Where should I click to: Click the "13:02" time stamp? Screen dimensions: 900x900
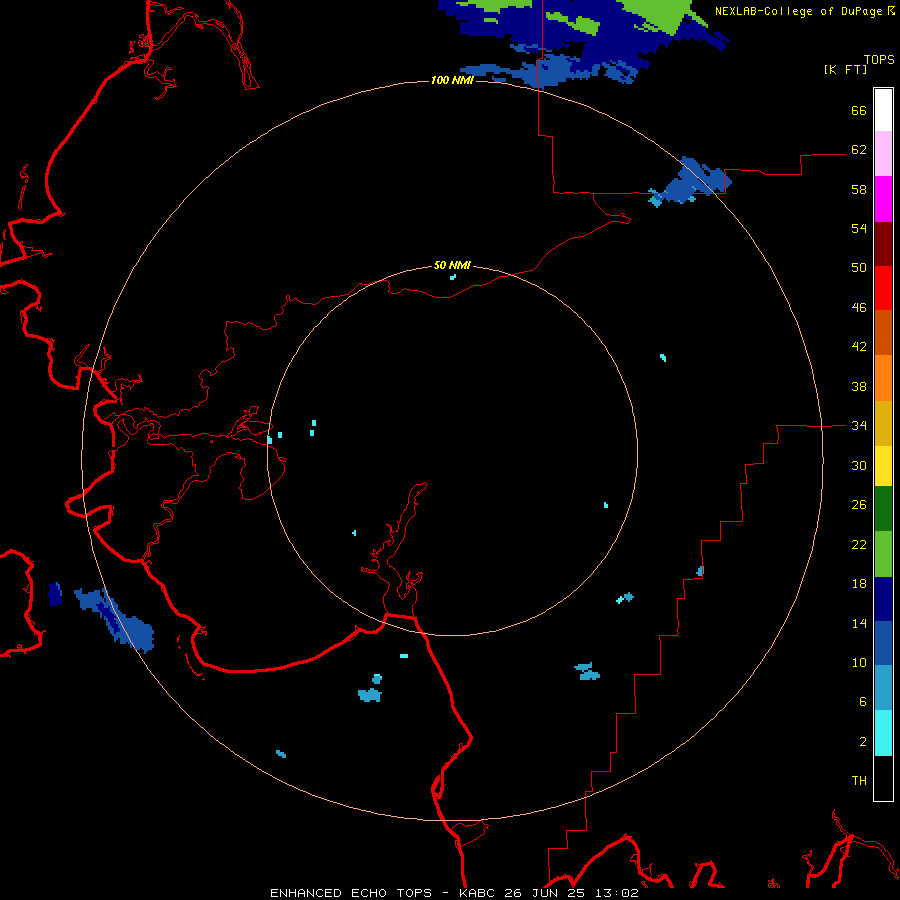tap(618, 893)
